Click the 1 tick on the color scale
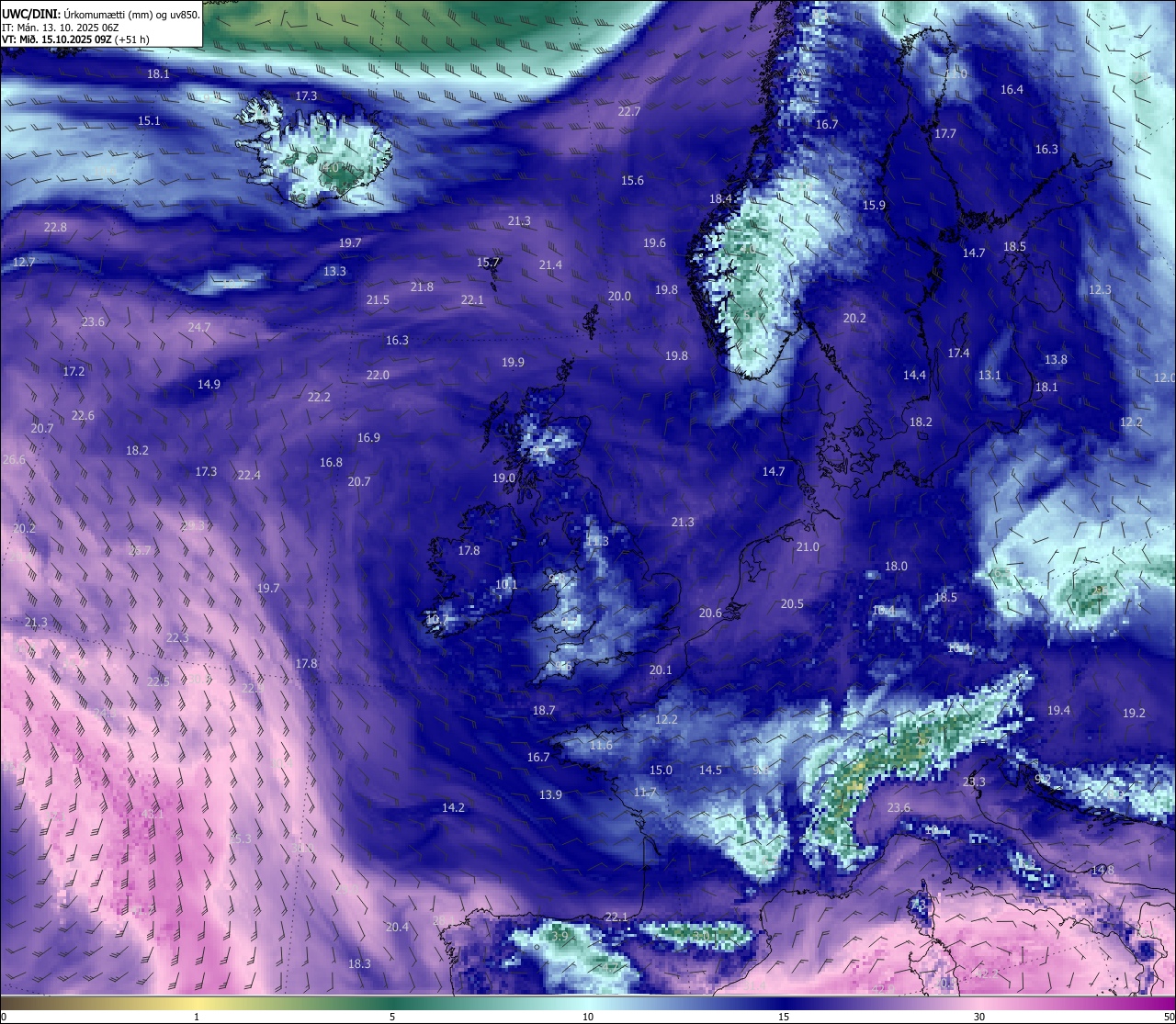This screenshot has height=1024, width=1176. click(197, 1017)
